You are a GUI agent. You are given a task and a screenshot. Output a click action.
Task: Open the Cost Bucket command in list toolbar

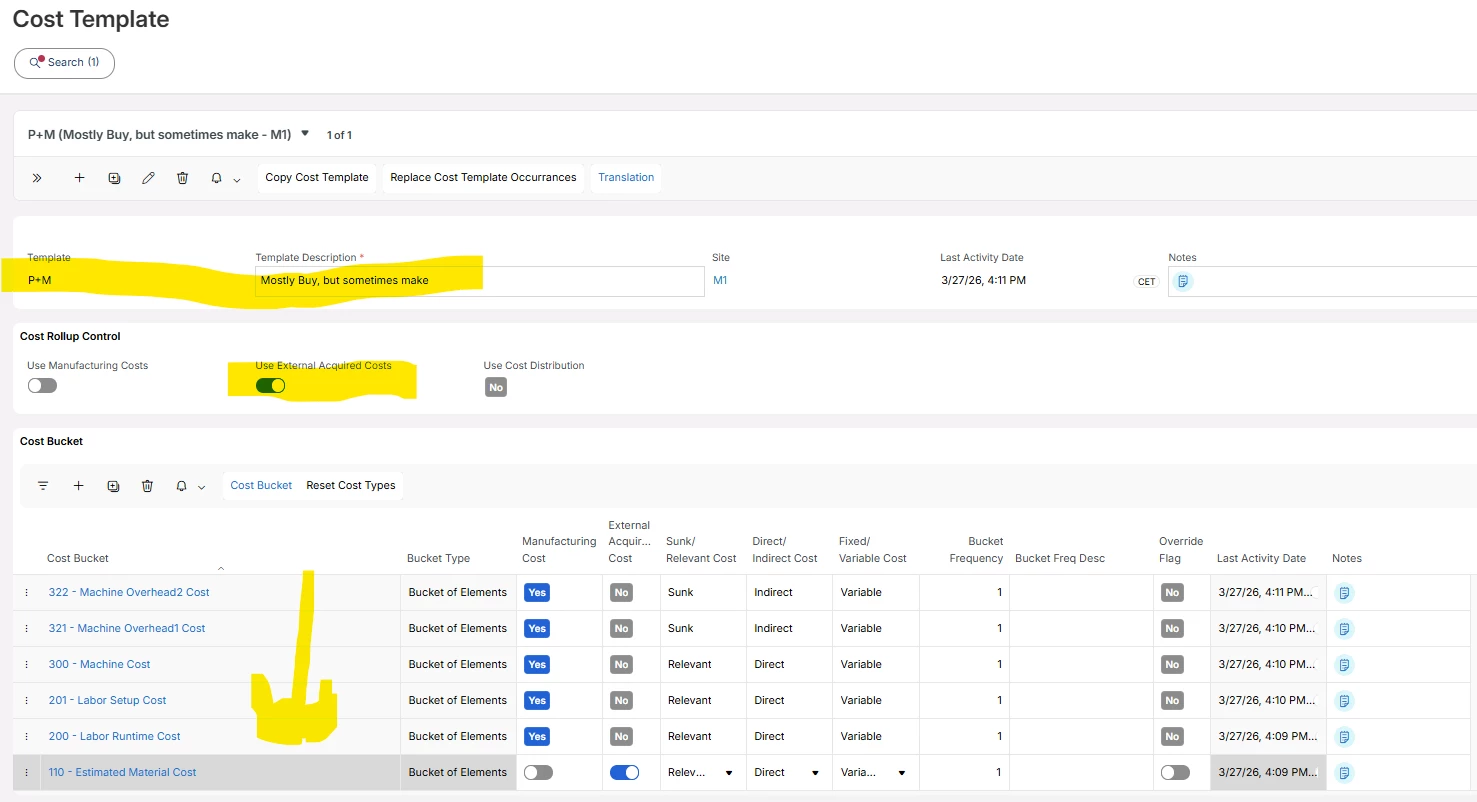[261, 486]
